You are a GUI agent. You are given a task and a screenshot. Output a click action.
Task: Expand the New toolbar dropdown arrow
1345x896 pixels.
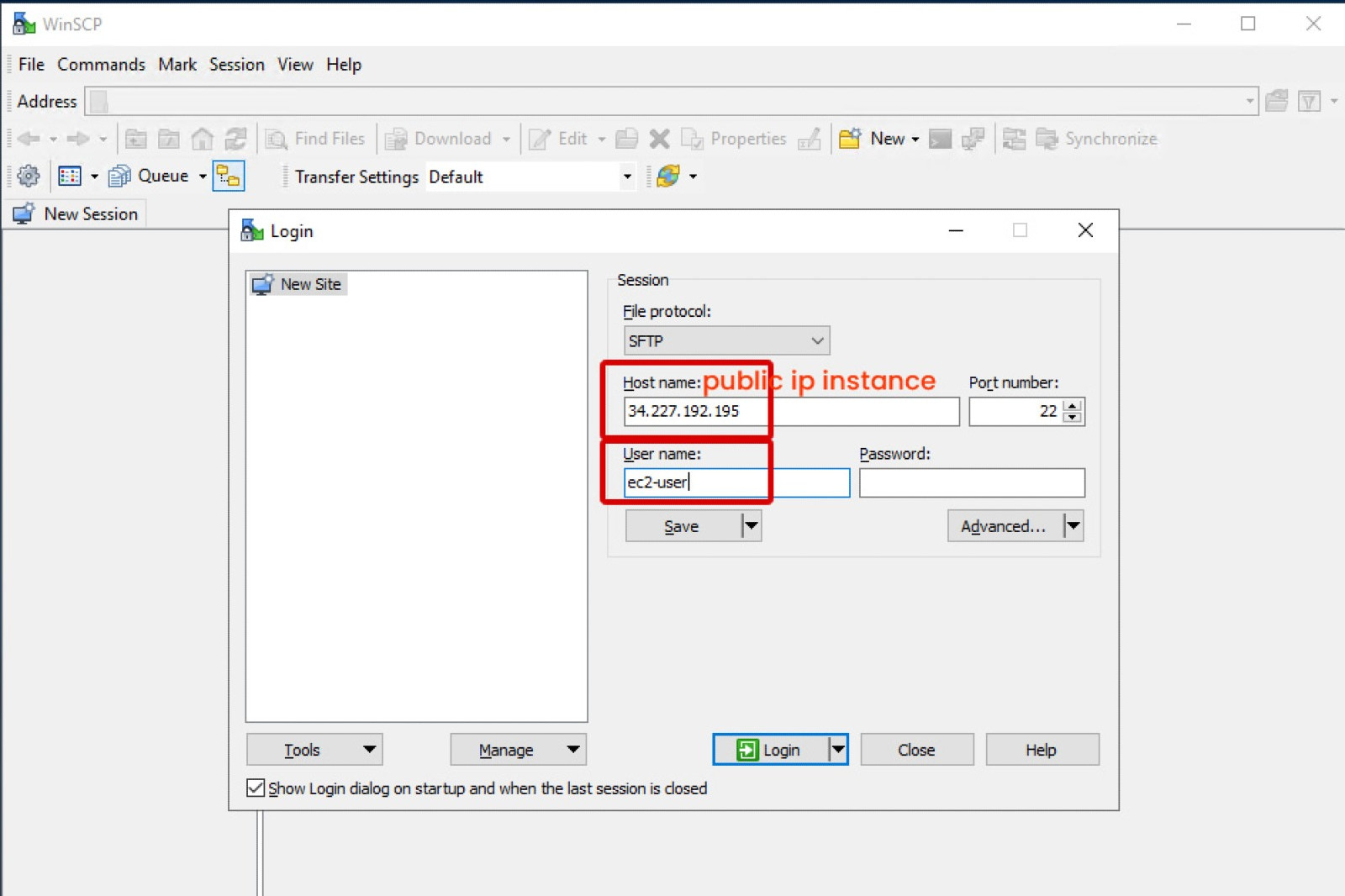pos(915,139)
